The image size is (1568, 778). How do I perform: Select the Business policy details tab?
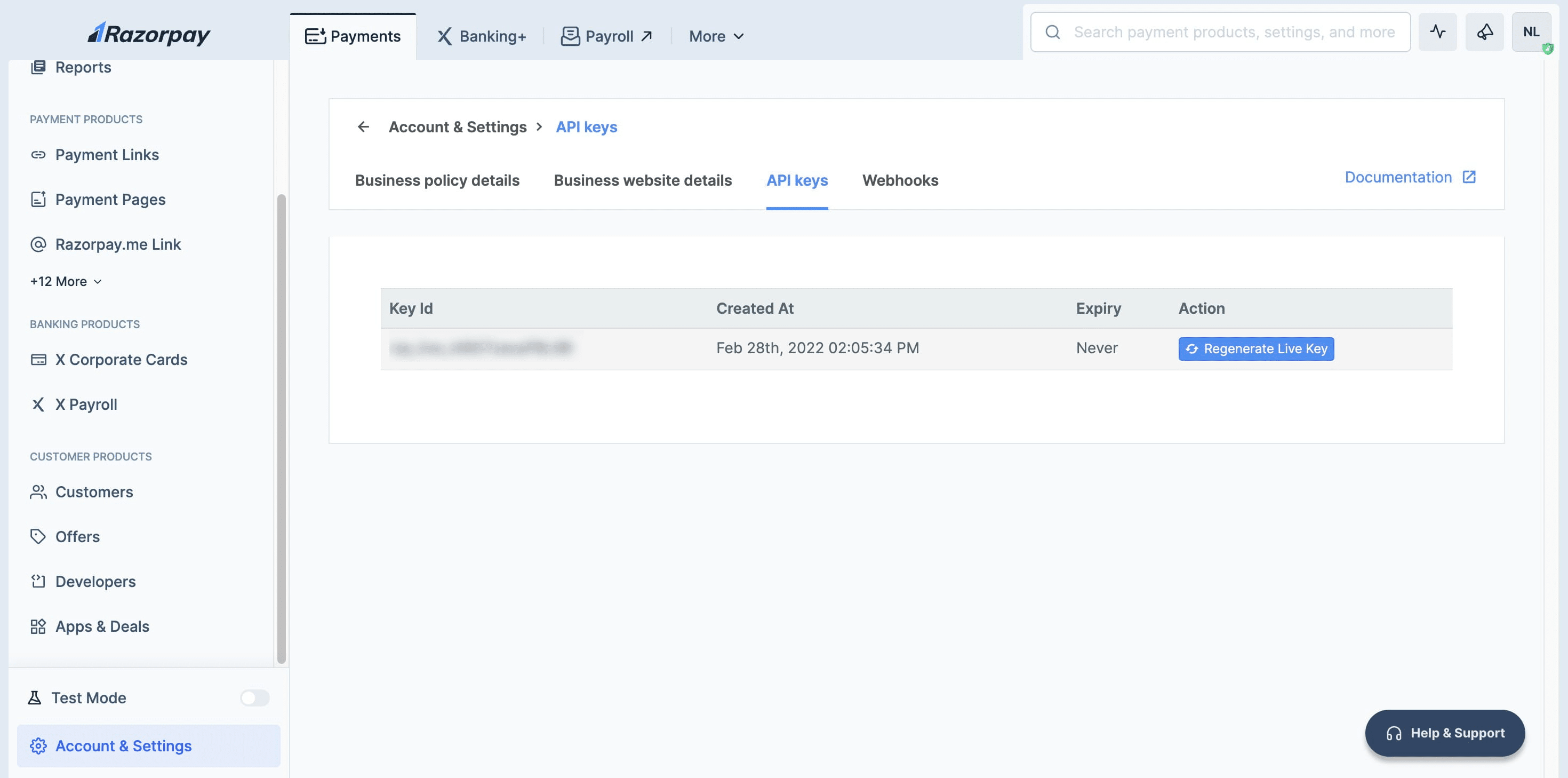tap(436, 180)
